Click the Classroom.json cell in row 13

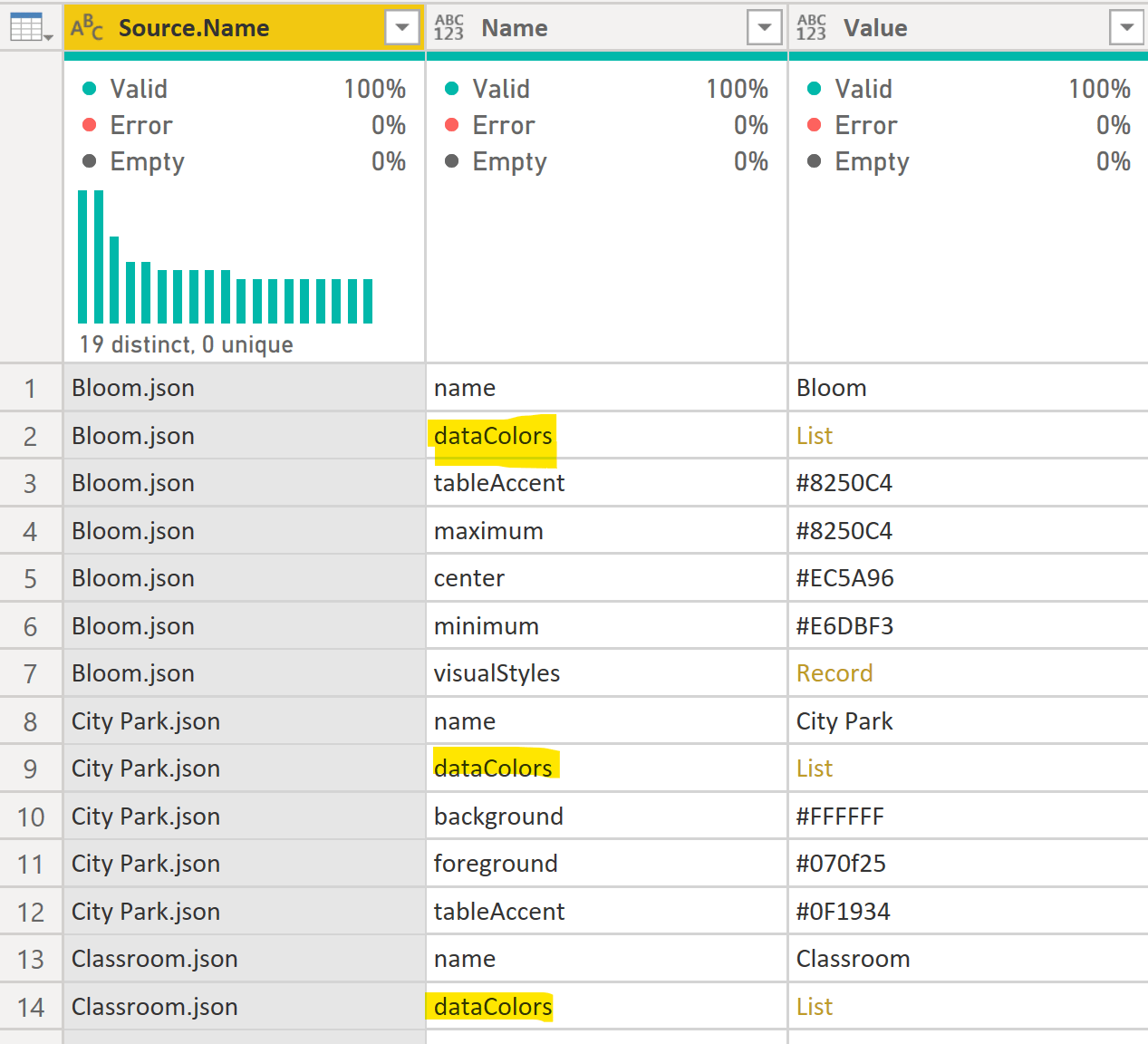(x=245, y=959)
